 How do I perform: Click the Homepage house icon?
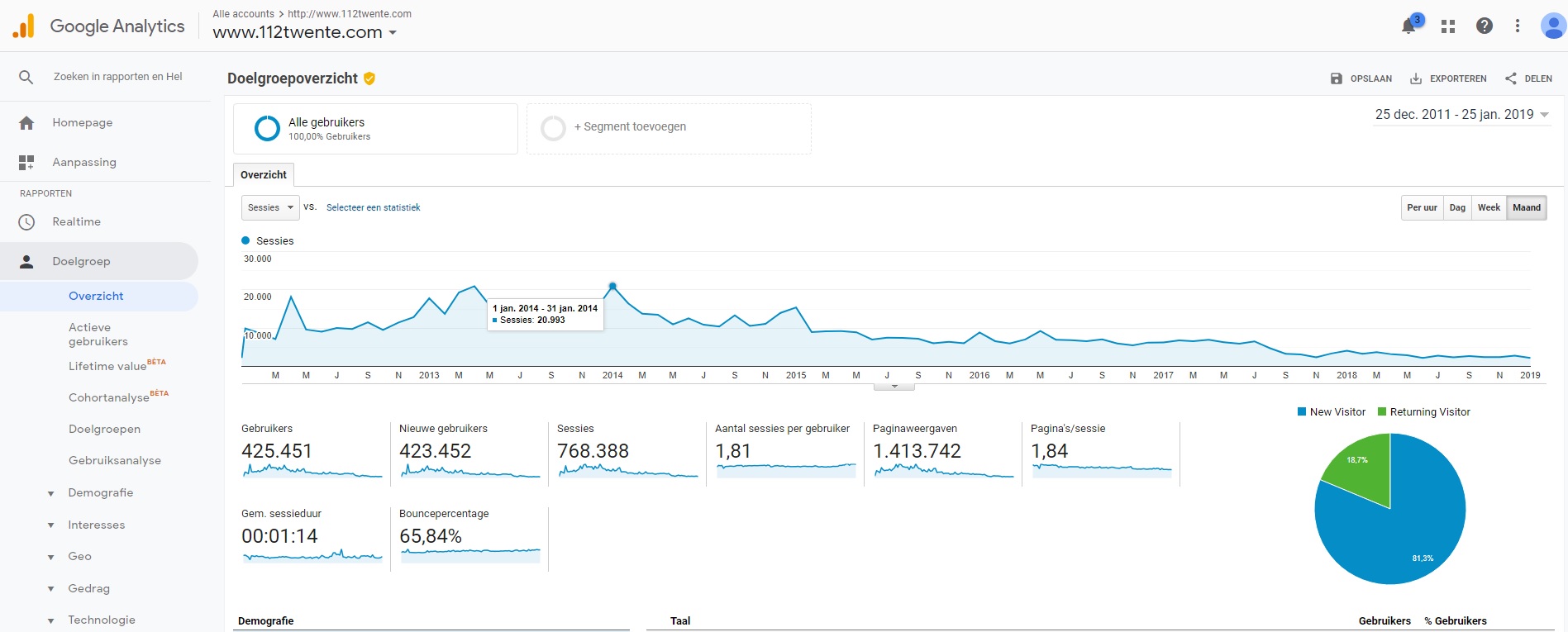pos(26,123)
